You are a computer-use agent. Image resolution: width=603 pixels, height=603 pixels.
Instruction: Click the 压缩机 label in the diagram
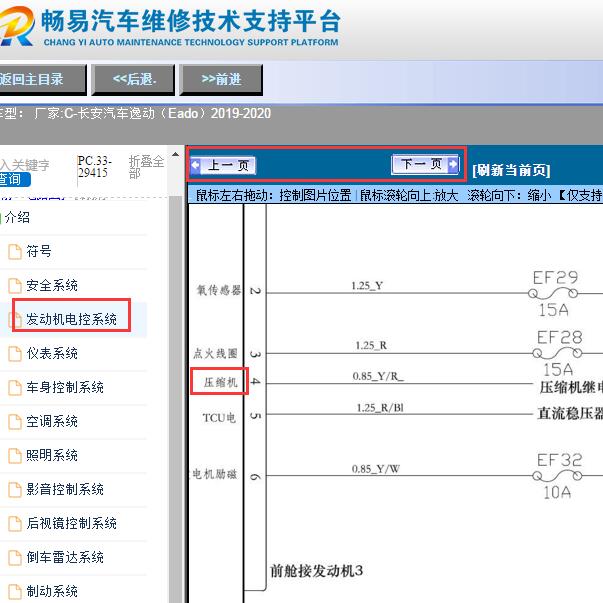tap(220, 382)
